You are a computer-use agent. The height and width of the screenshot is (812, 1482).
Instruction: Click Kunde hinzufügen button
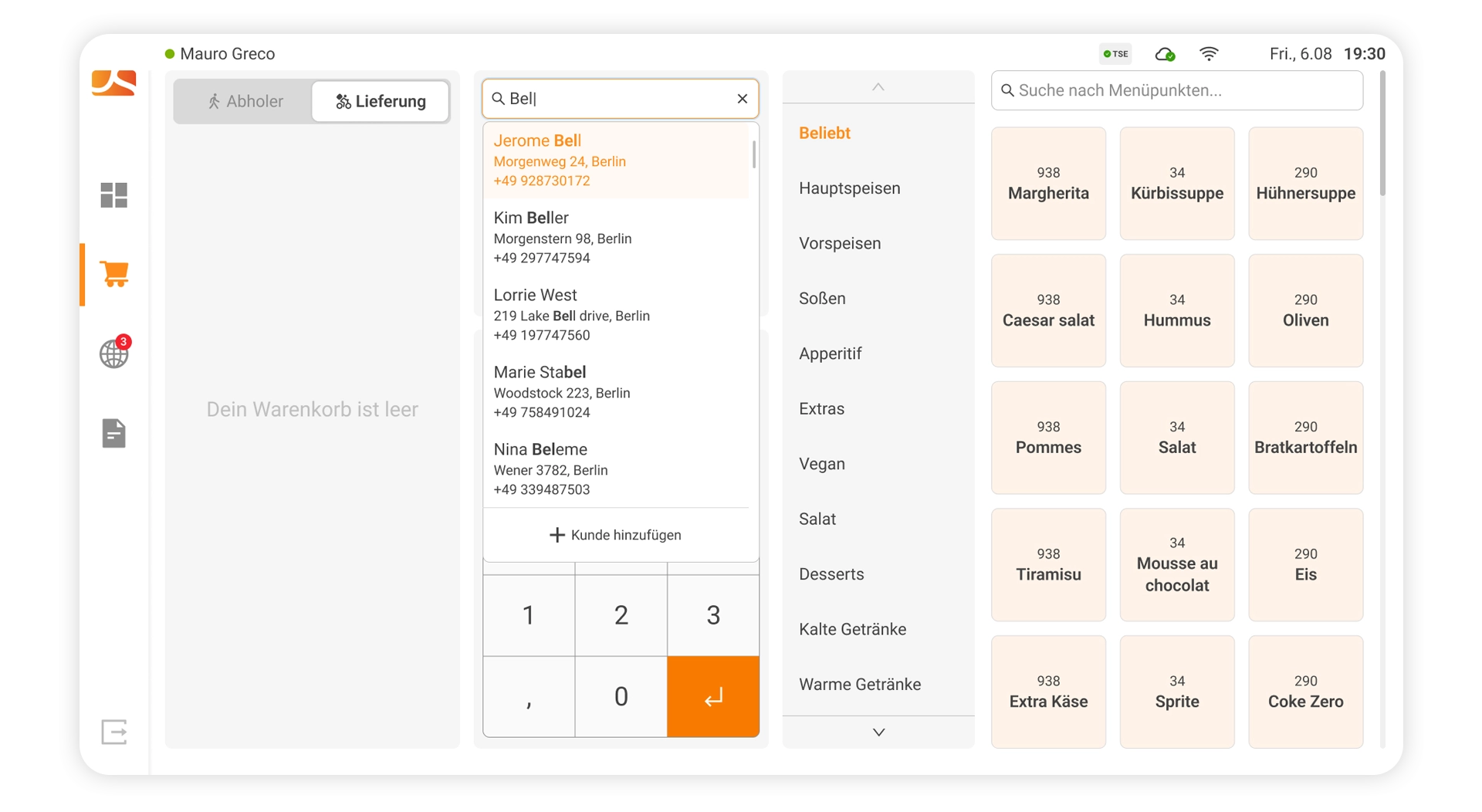coord(616,535)
